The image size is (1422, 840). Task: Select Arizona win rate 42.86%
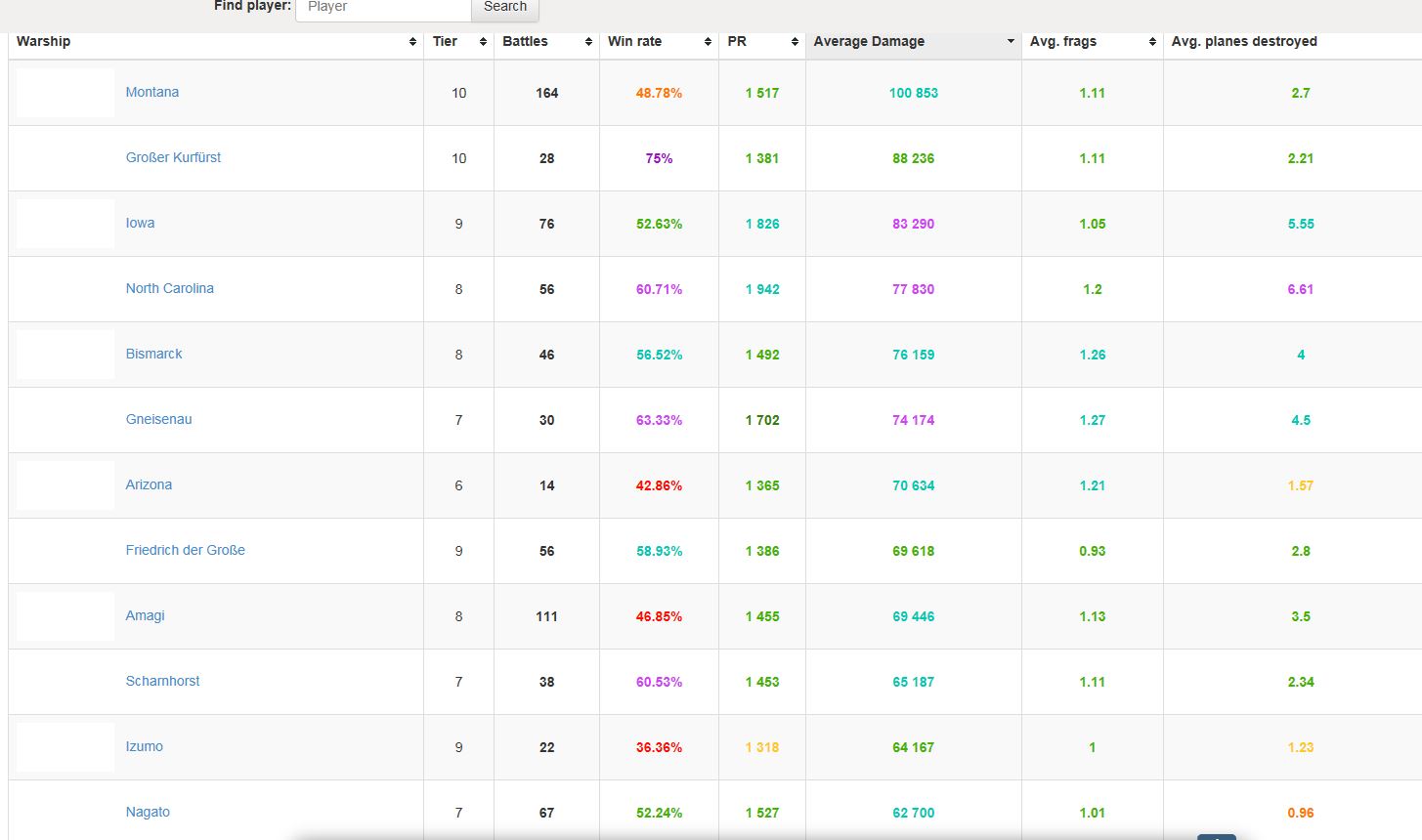(x=659, y=485)
